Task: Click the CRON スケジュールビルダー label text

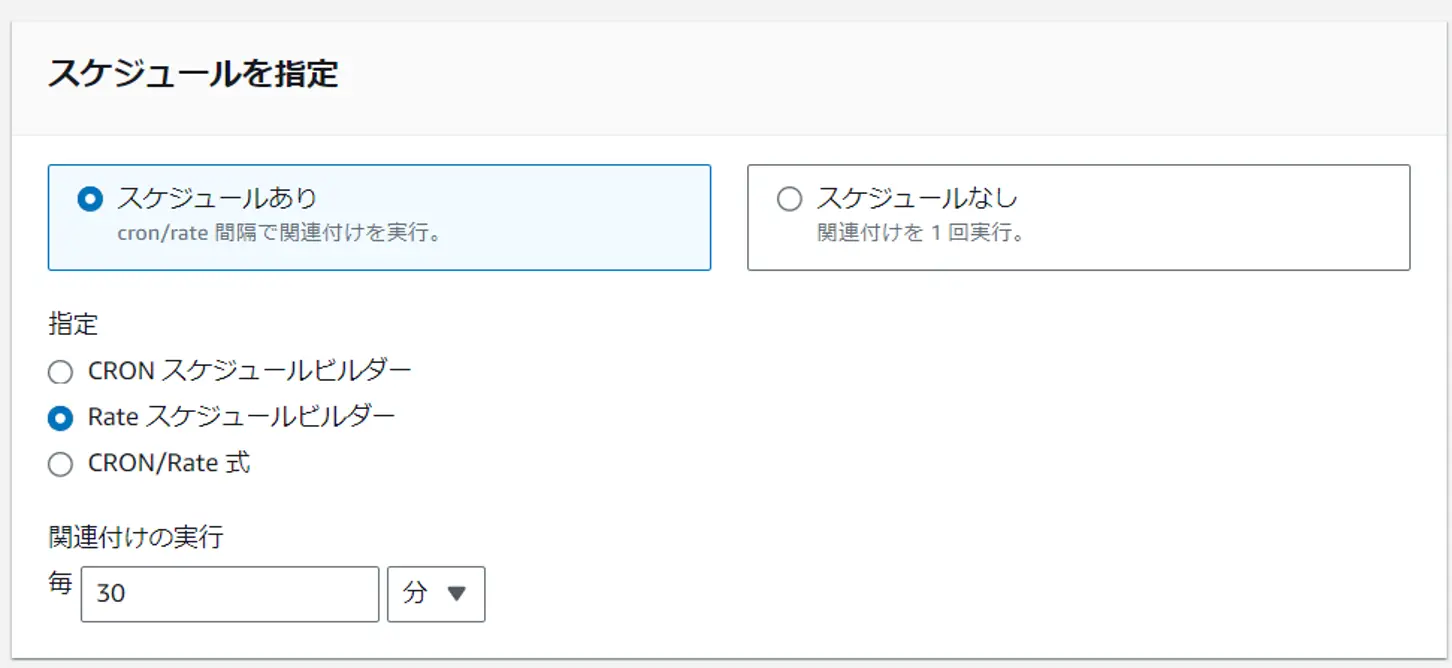Action: pos(250,371)
